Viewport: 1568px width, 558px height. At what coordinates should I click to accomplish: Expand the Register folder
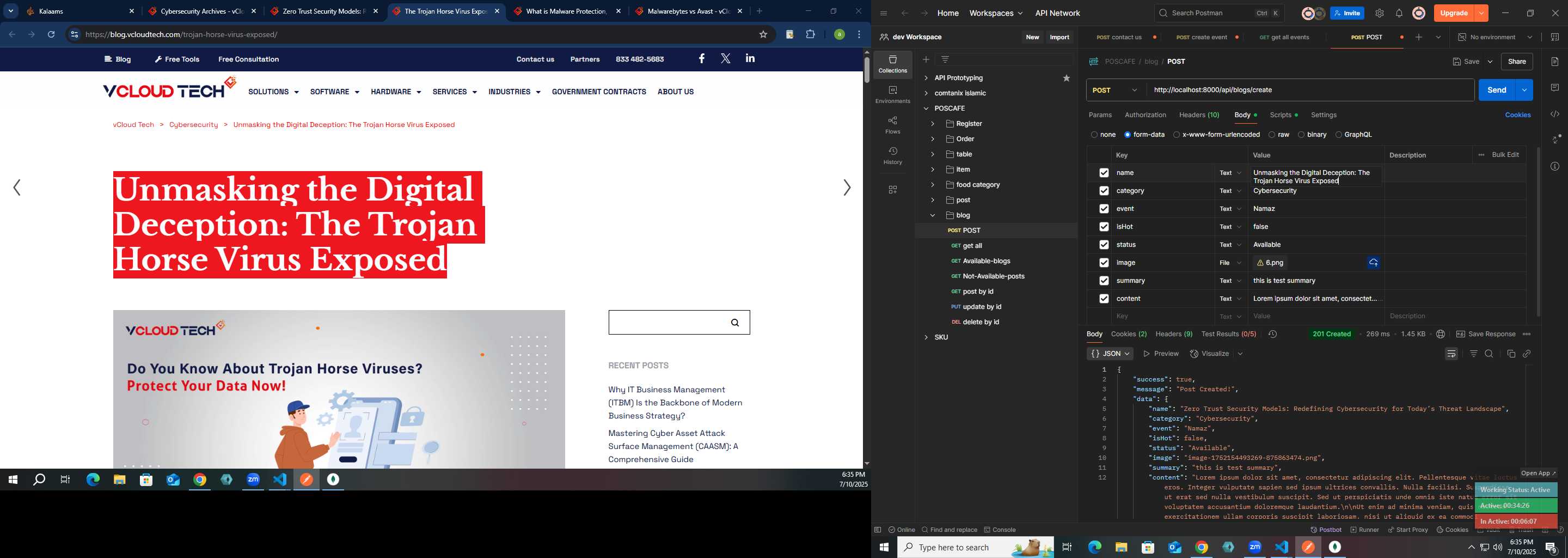coord(932,124)
